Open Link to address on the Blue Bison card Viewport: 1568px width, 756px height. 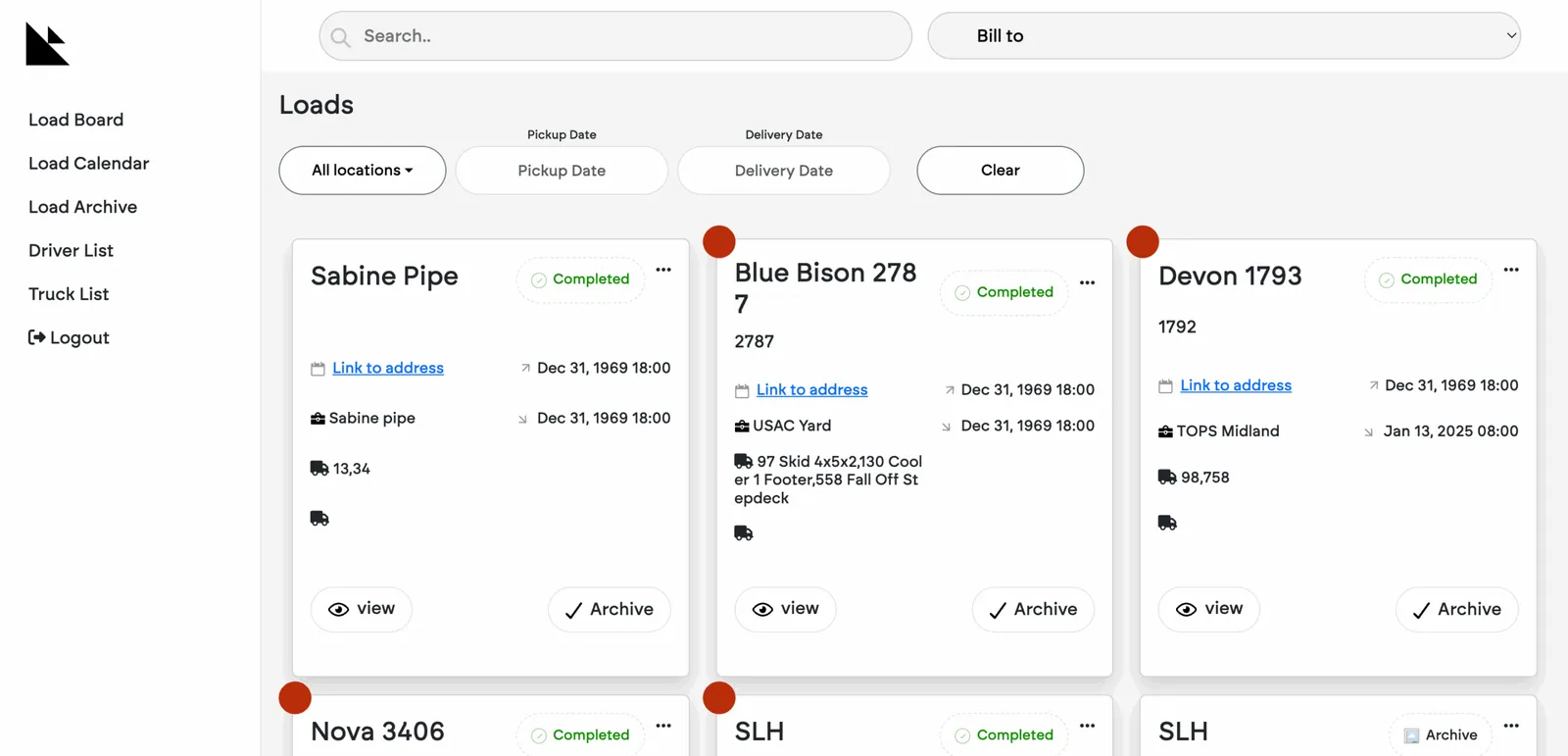pyautogui.click(x=812, y=389)
